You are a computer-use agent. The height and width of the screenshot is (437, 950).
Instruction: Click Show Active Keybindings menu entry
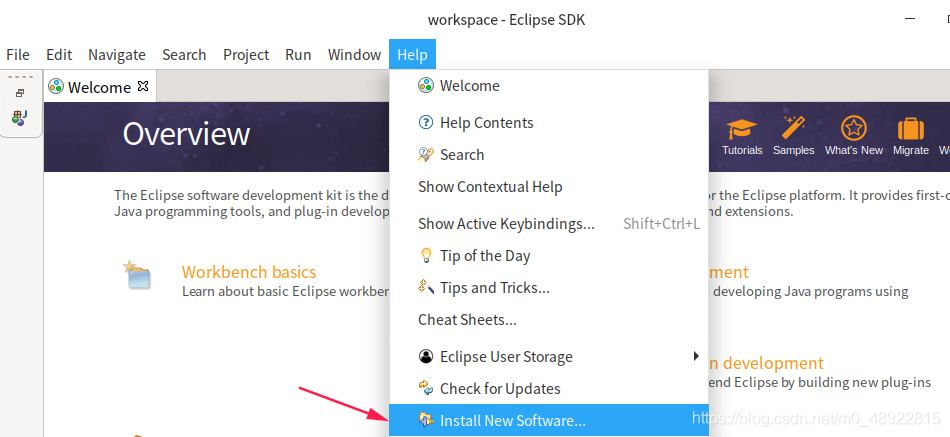pyautogui.click(x=505, y=223)
